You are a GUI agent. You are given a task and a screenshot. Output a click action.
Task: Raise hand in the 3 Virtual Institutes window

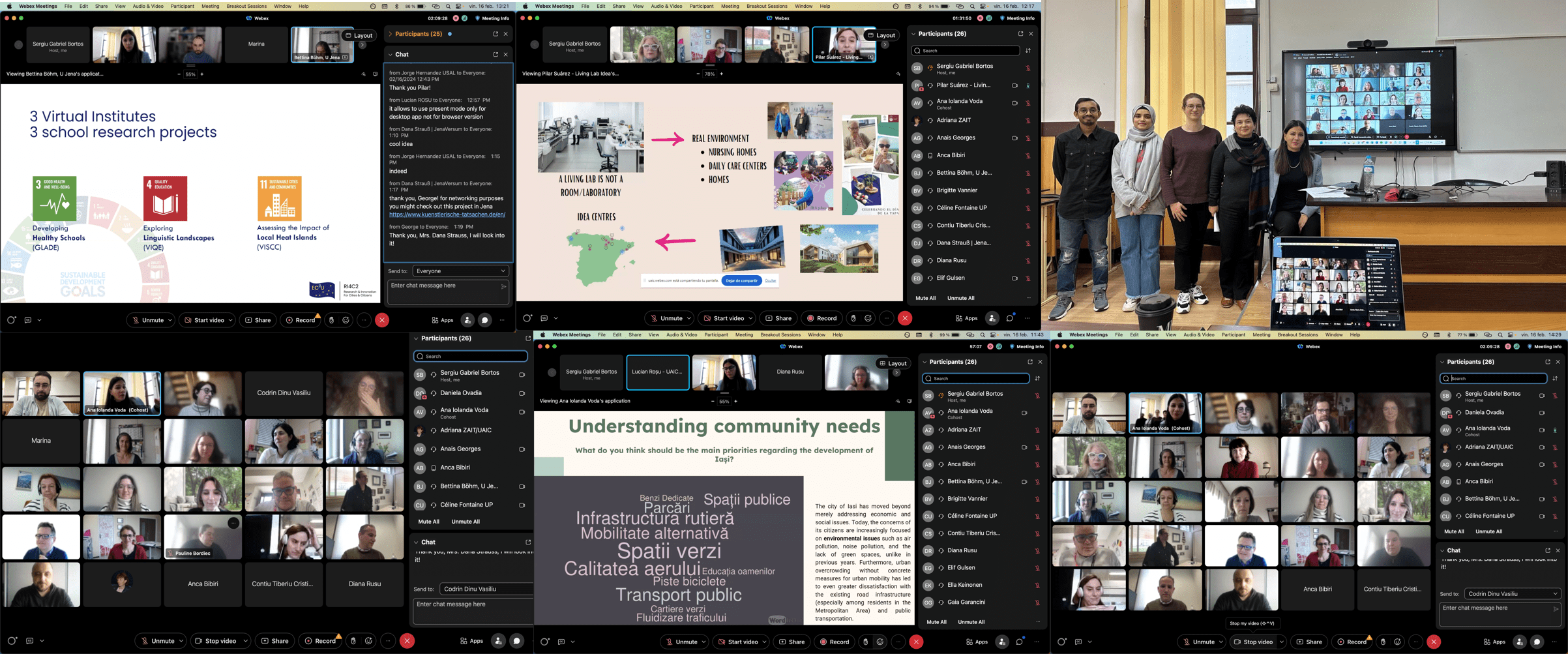pyautogui.click(x=331, y=320)
